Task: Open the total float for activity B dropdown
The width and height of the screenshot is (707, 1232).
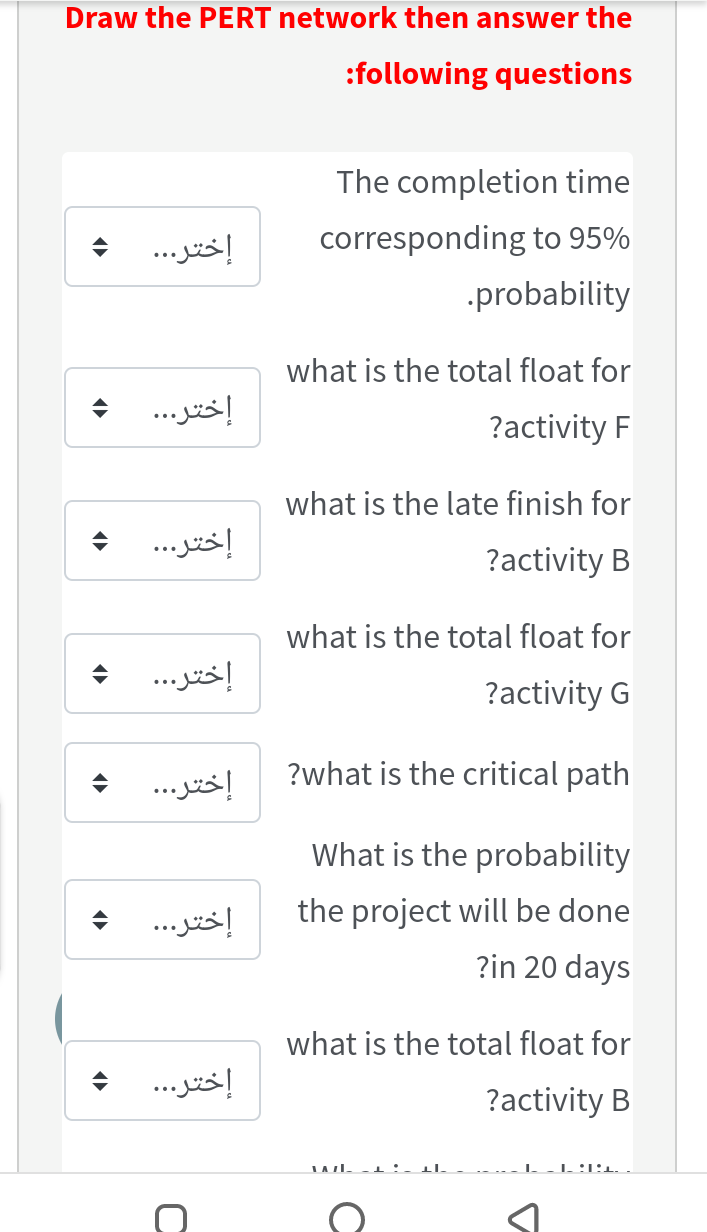Action: [163, 1080]
